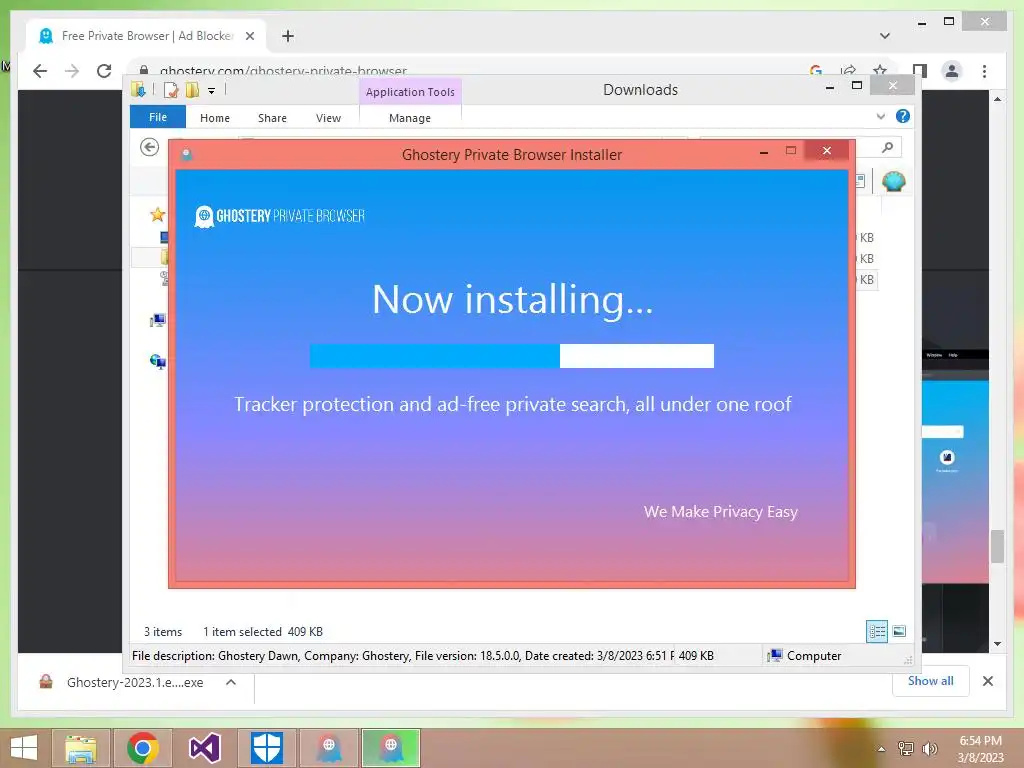The width and height of the screenshot is (1024, 768).
Task: Close the Chrome downloads bar
Action: tap(988, 681)
